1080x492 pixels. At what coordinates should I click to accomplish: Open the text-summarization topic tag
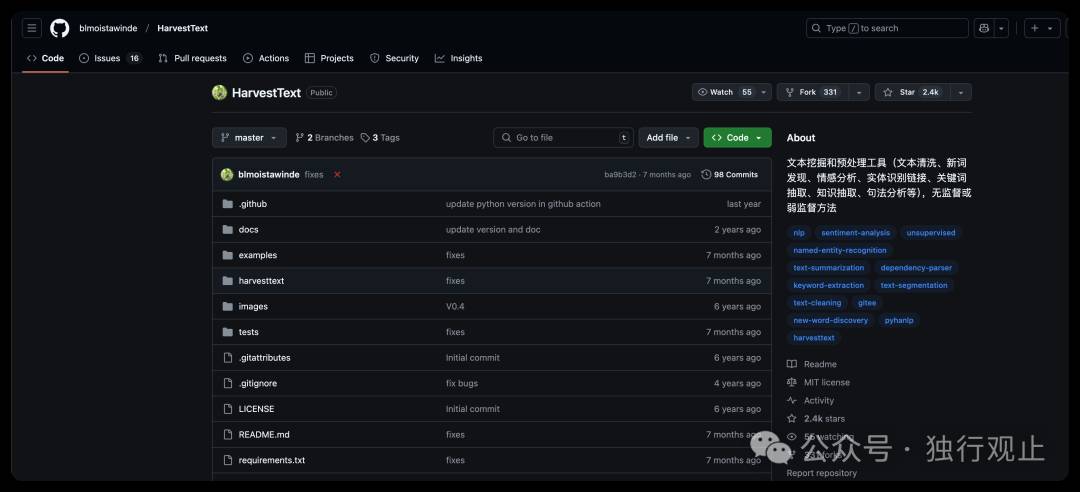coord(829,267)
